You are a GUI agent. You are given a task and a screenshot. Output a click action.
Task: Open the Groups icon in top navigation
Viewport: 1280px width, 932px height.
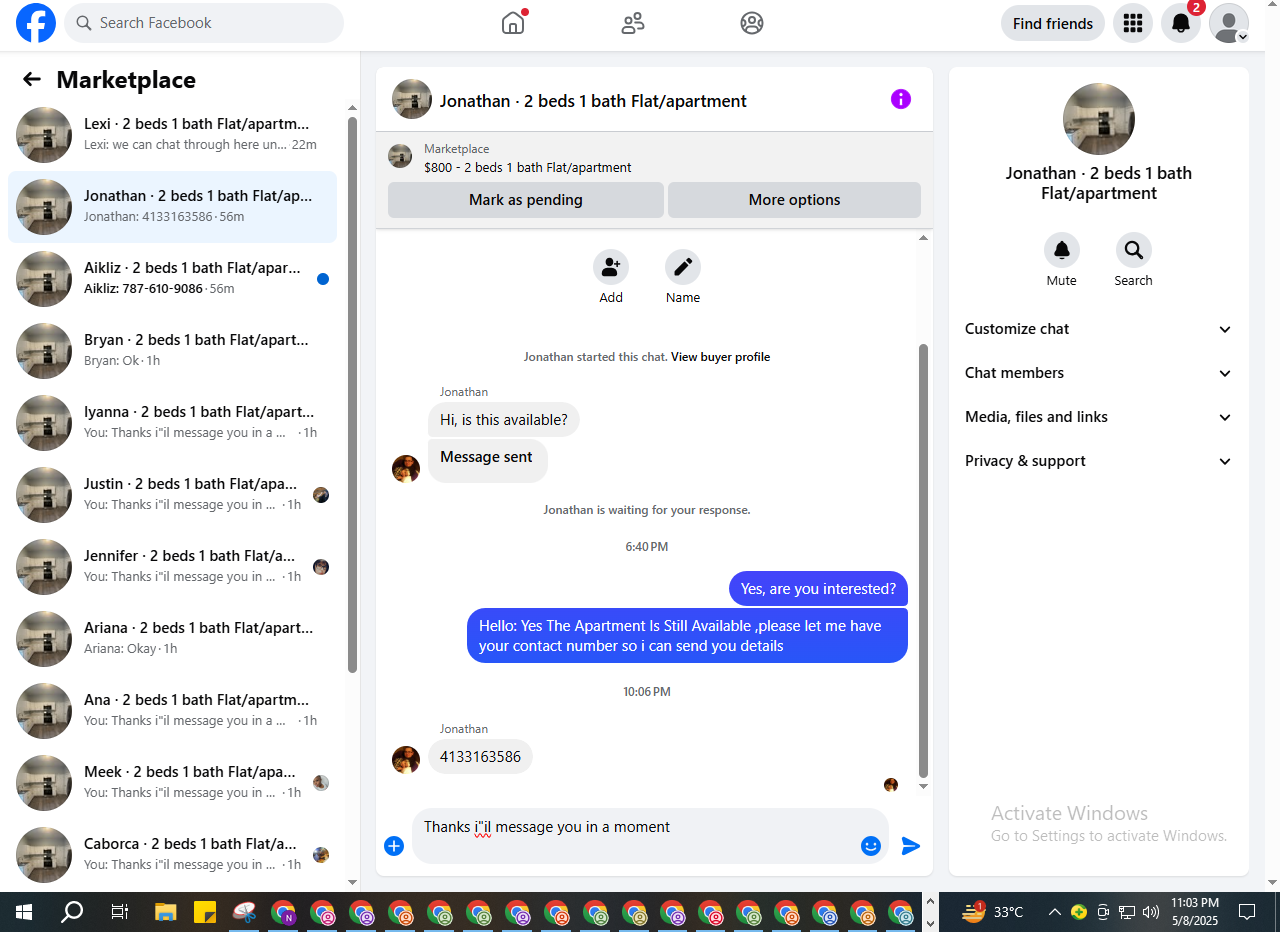pyautogui.click(x=752, y=23)
